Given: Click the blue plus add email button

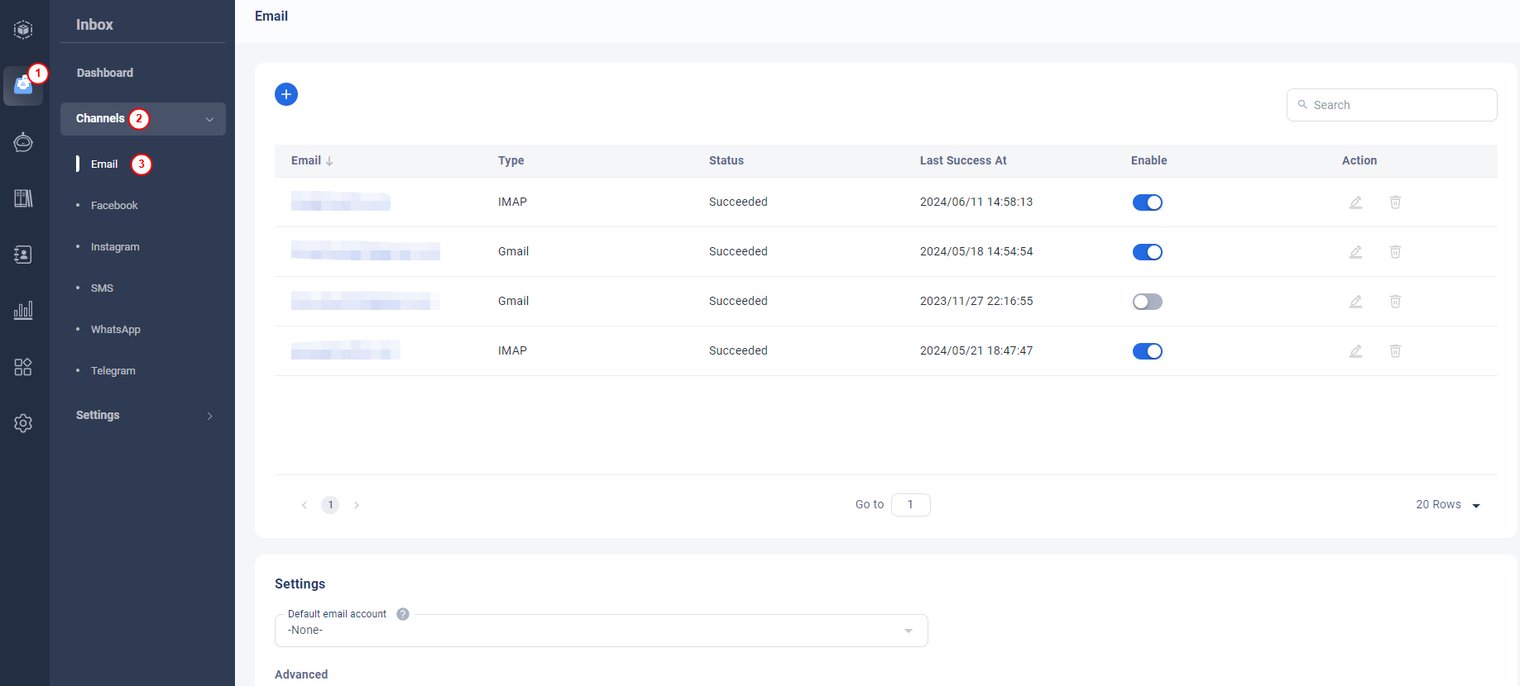Looking at the screenshot, I should (286, 94).
